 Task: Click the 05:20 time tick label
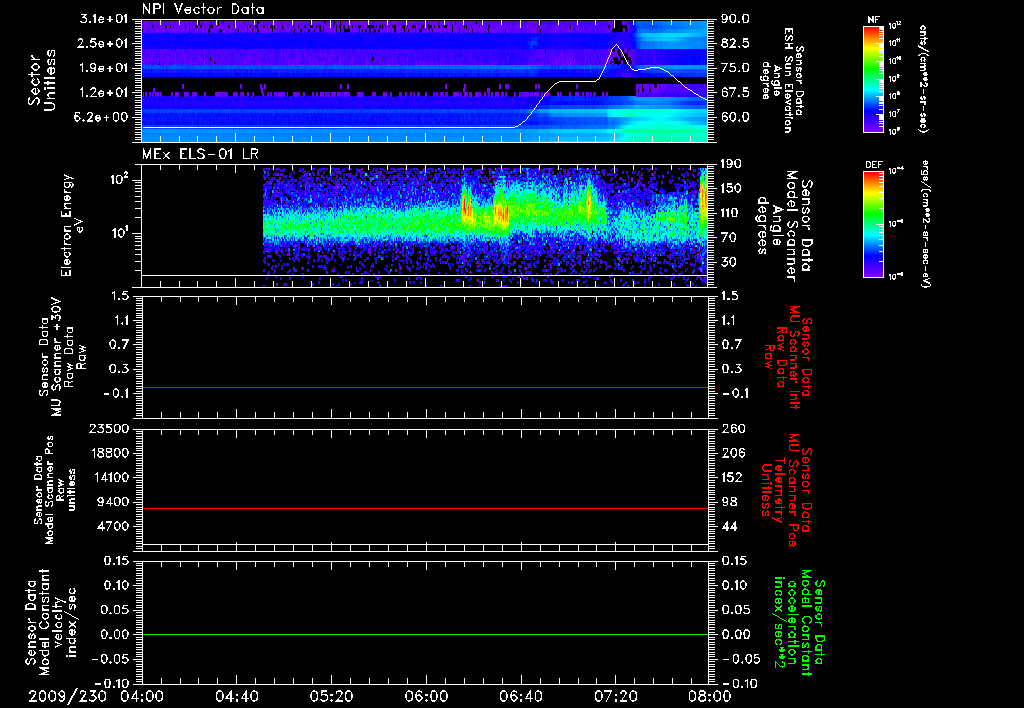coord(331,696)
